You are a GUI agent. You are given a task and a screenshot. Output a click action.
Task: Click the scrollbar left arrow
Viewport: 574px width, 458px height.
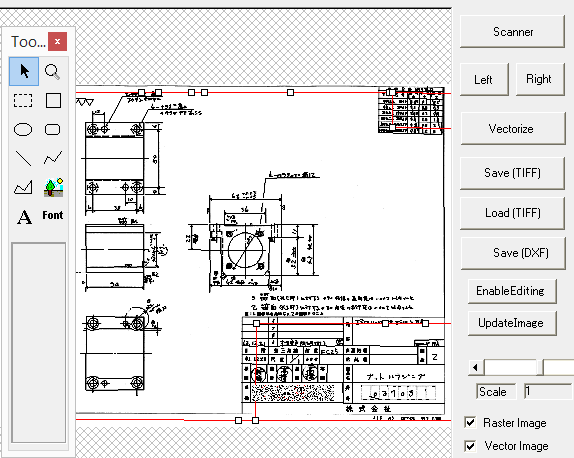click(x=476, y=367)
